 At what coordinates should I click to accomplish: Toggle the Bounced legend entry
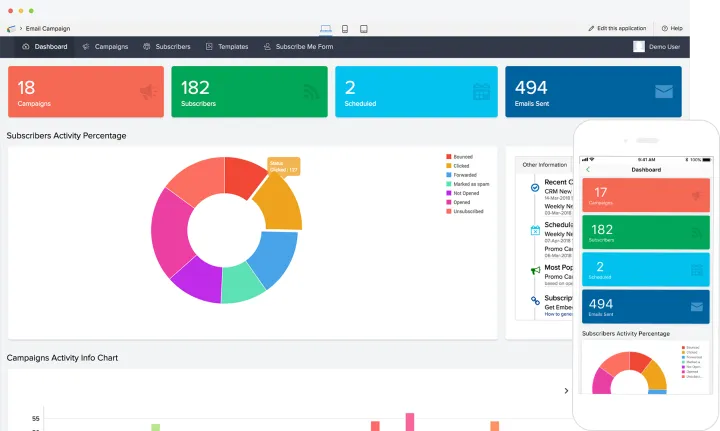click(x=464, y=157)
